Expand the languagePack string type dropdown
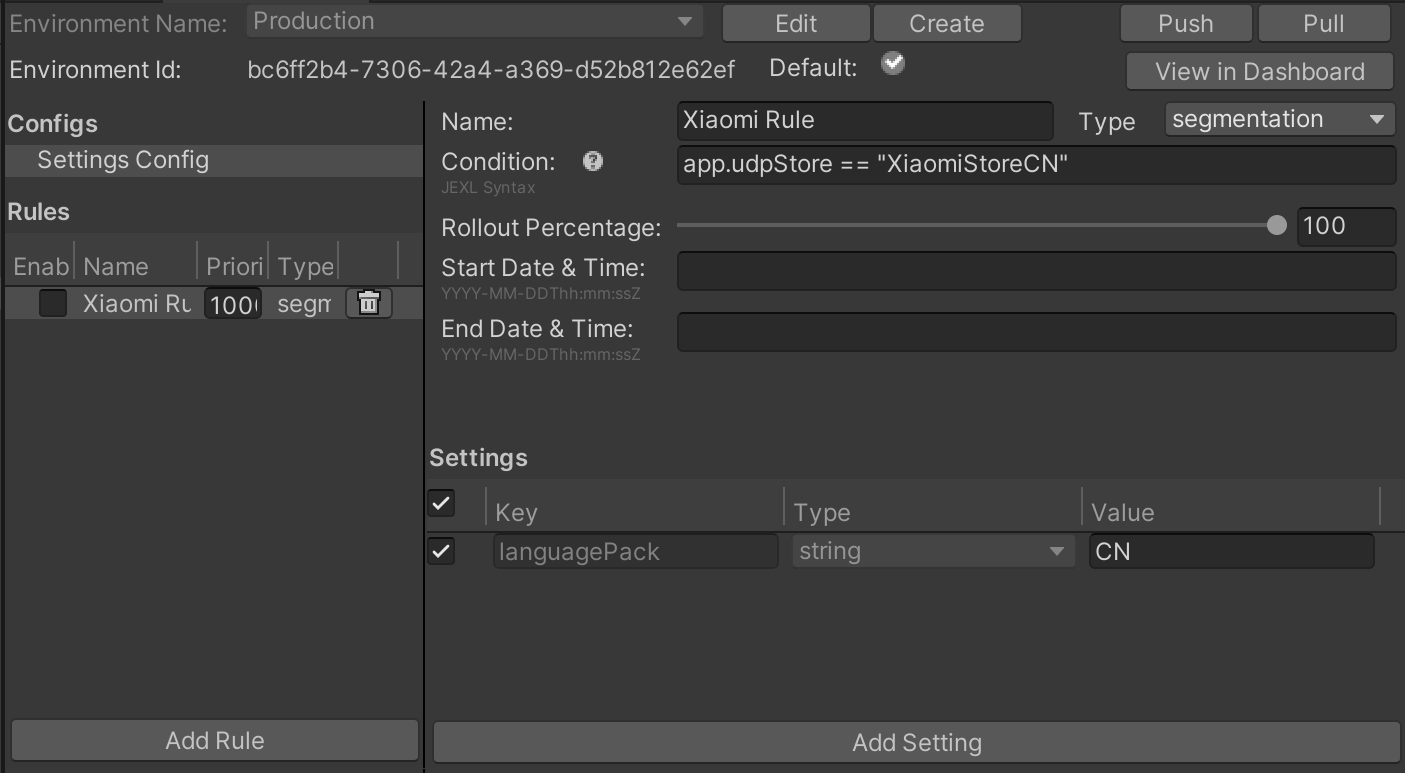This screenshot has width=1405, height=773. pos(930,551)
